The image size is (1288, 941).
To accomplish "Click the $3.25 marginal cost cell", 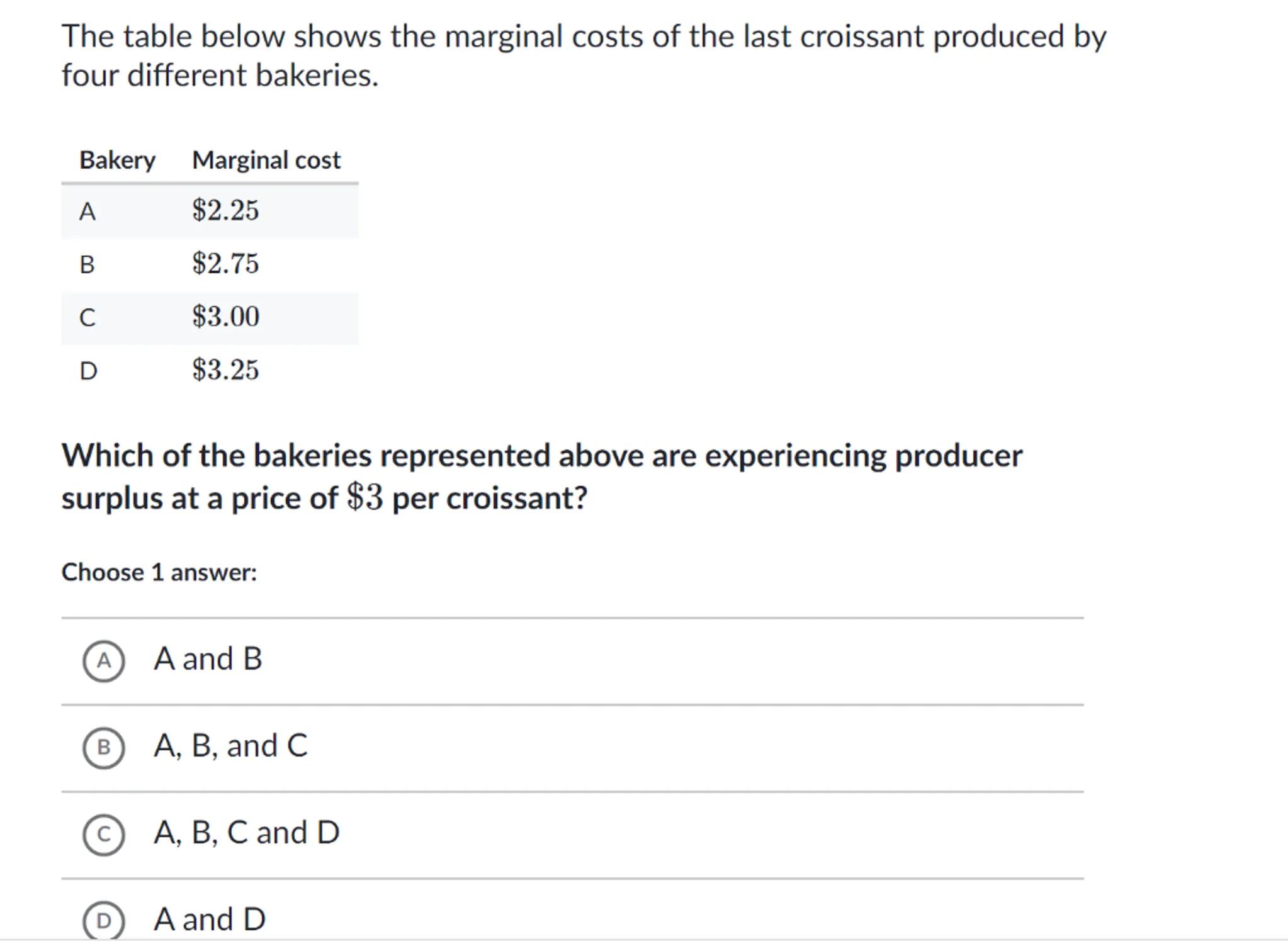I will pos(225,369).
